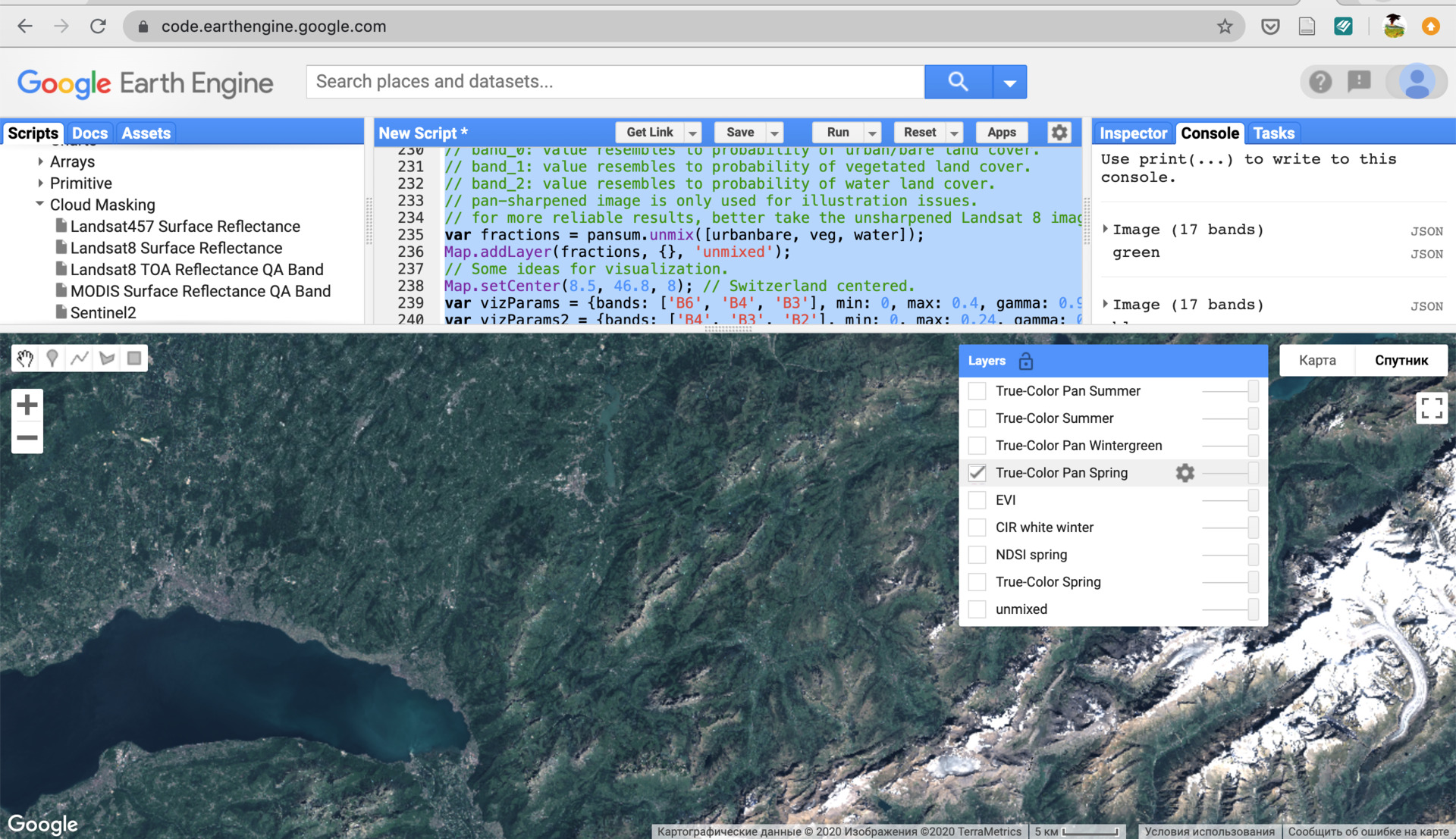Expand the Cloud Masking scripts folder
Image resolution: width=1456 pixels, height=839 pixels.
pos(39,205)
